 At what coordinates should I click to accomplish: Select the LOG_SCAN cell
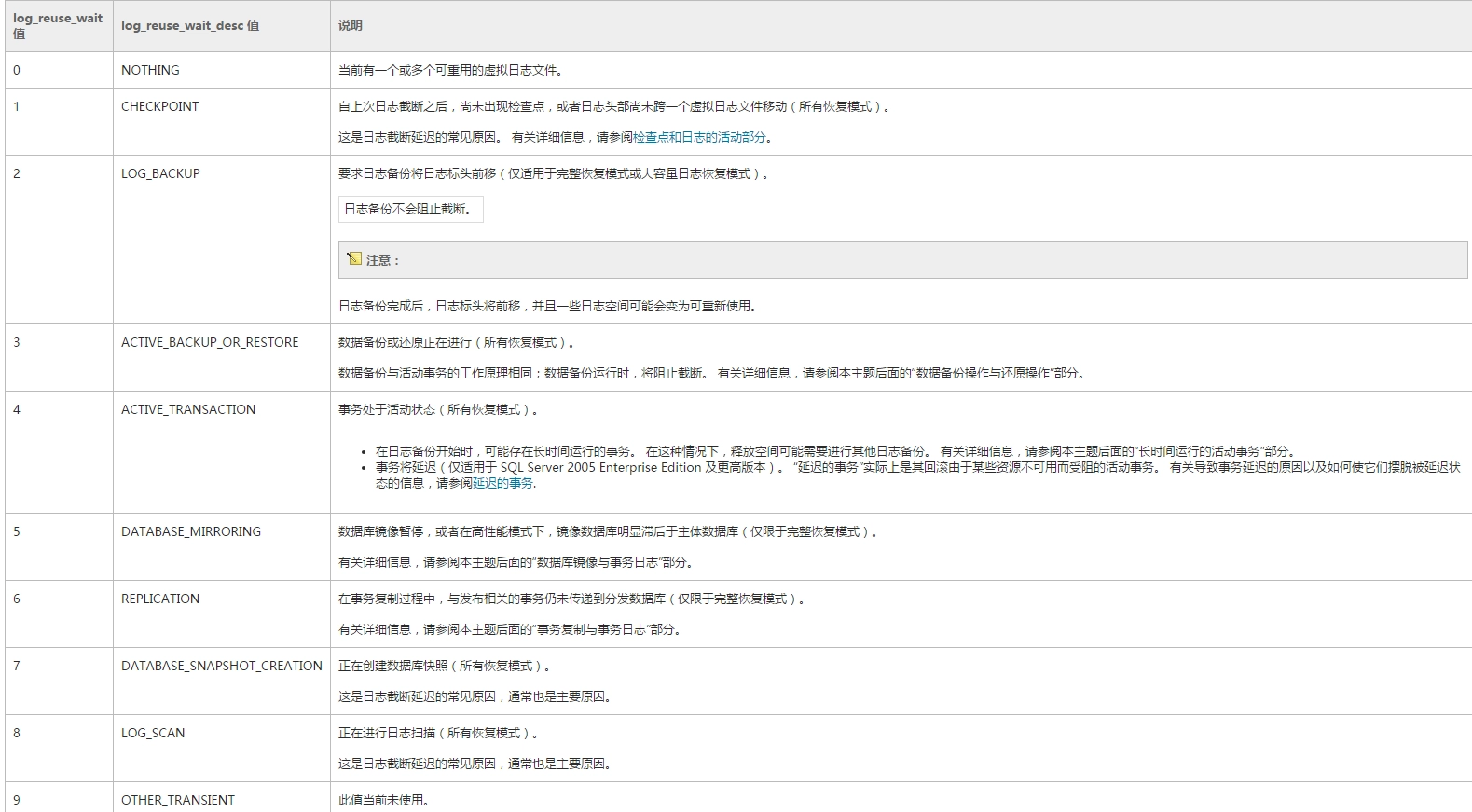(x=153, y=733)
